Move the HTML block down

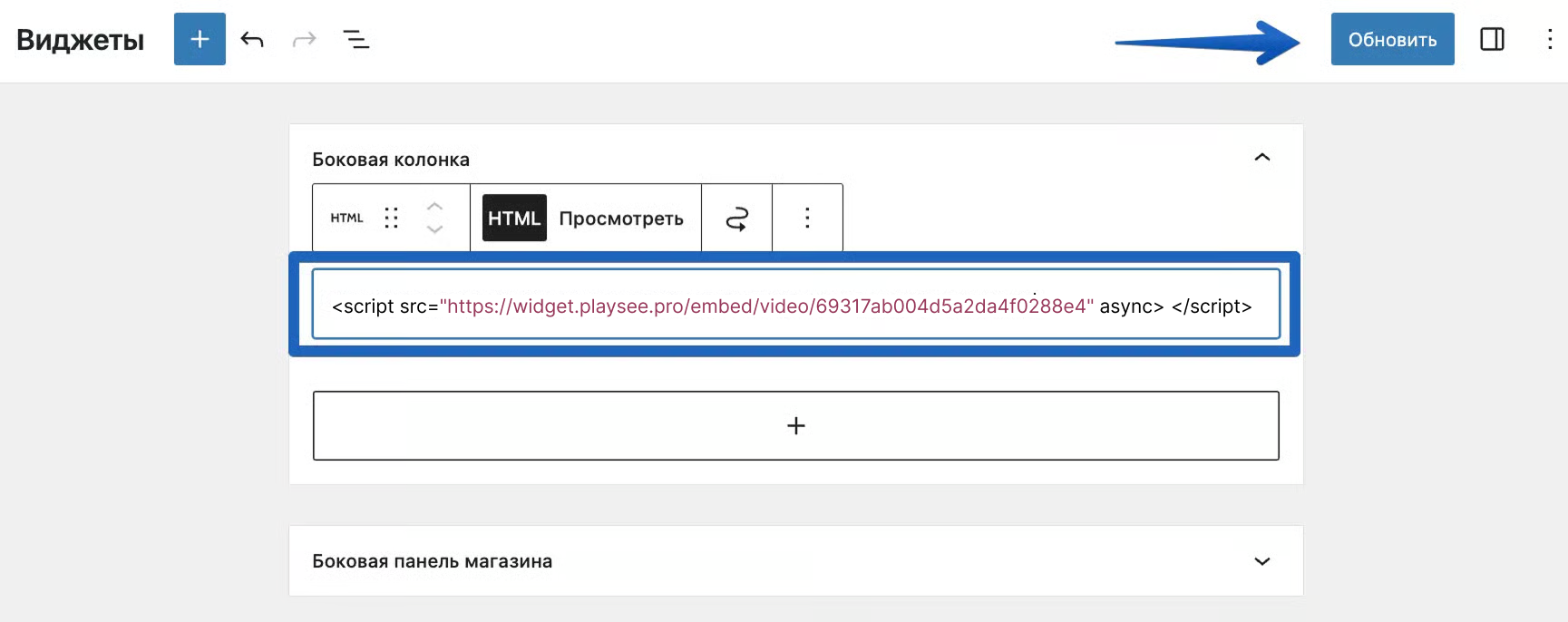(434, 229)
